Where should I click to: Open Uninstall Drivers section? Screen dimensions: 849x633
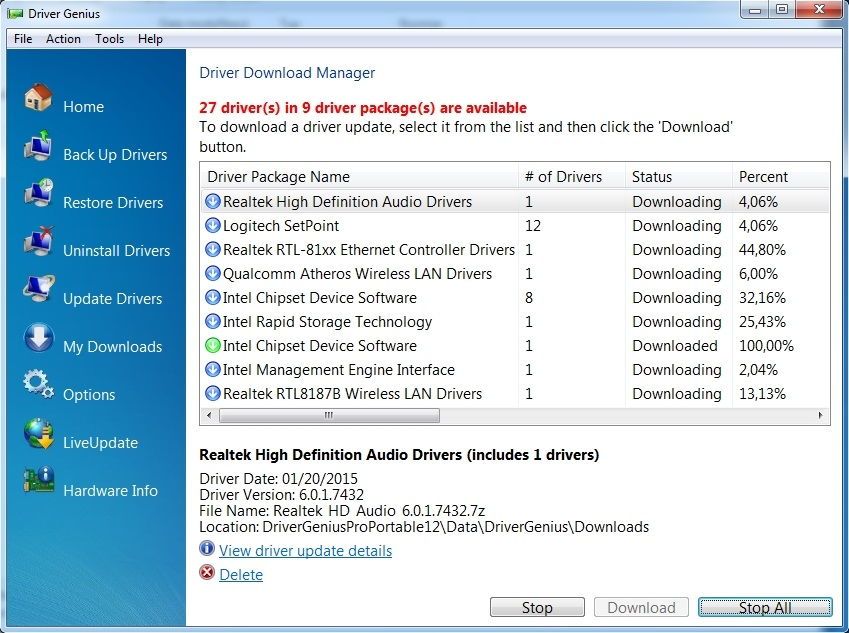116,251
